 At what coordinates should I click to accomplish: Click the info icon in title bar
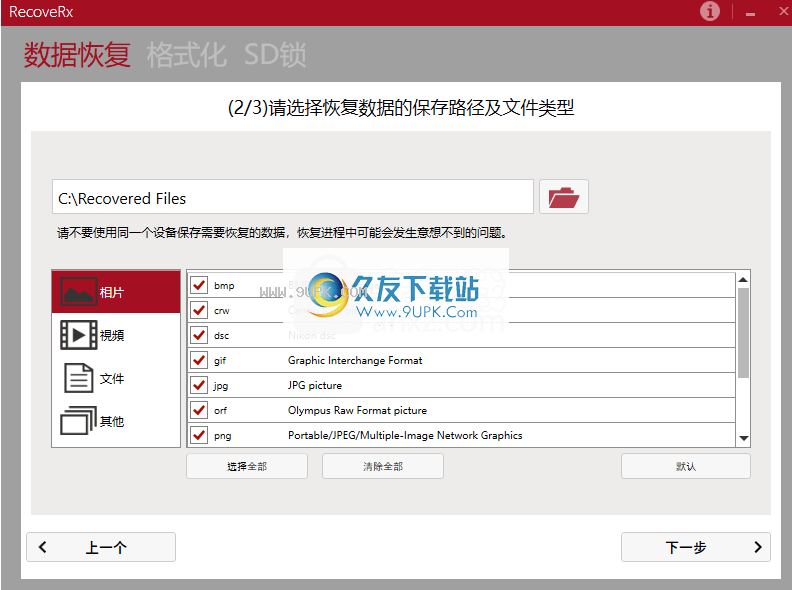710,11
